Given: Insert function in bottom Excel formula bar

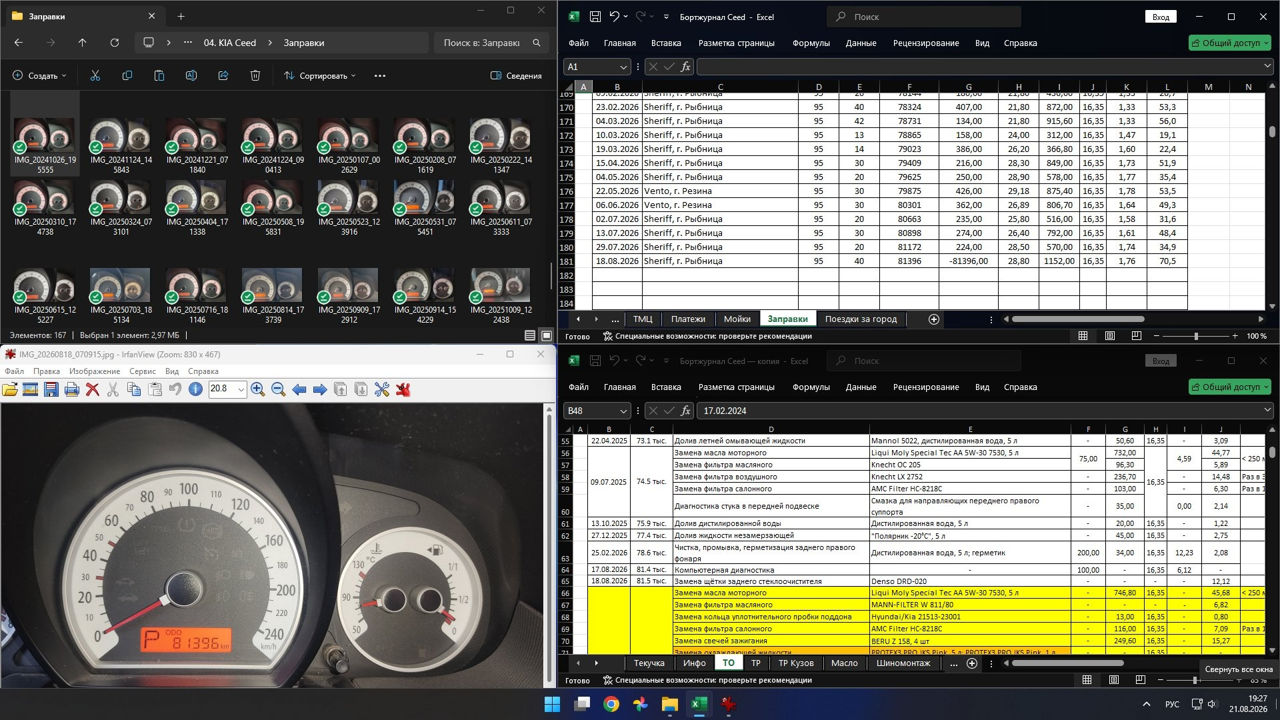Looking at the screenshot, I should point(686,411).
